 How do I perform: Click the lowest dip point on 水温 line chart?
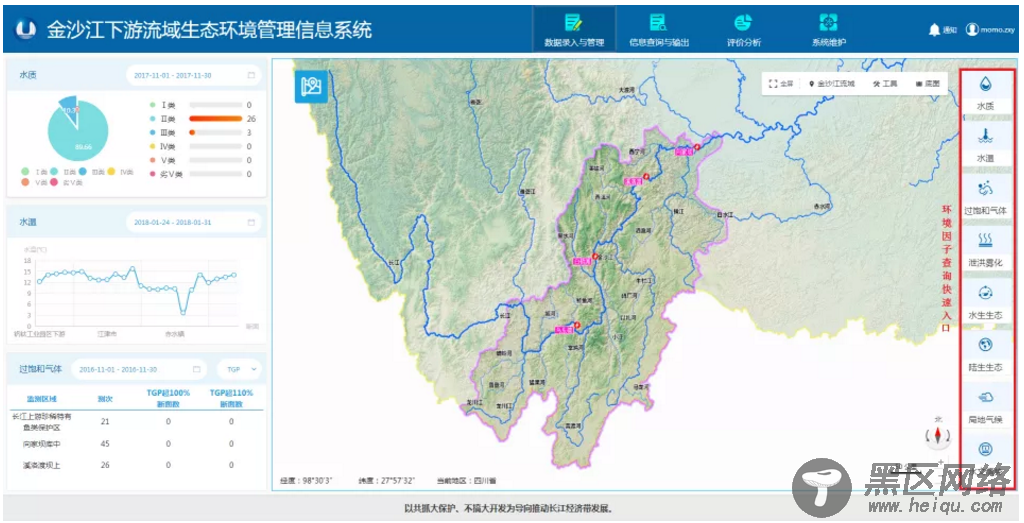coord(184,313)
